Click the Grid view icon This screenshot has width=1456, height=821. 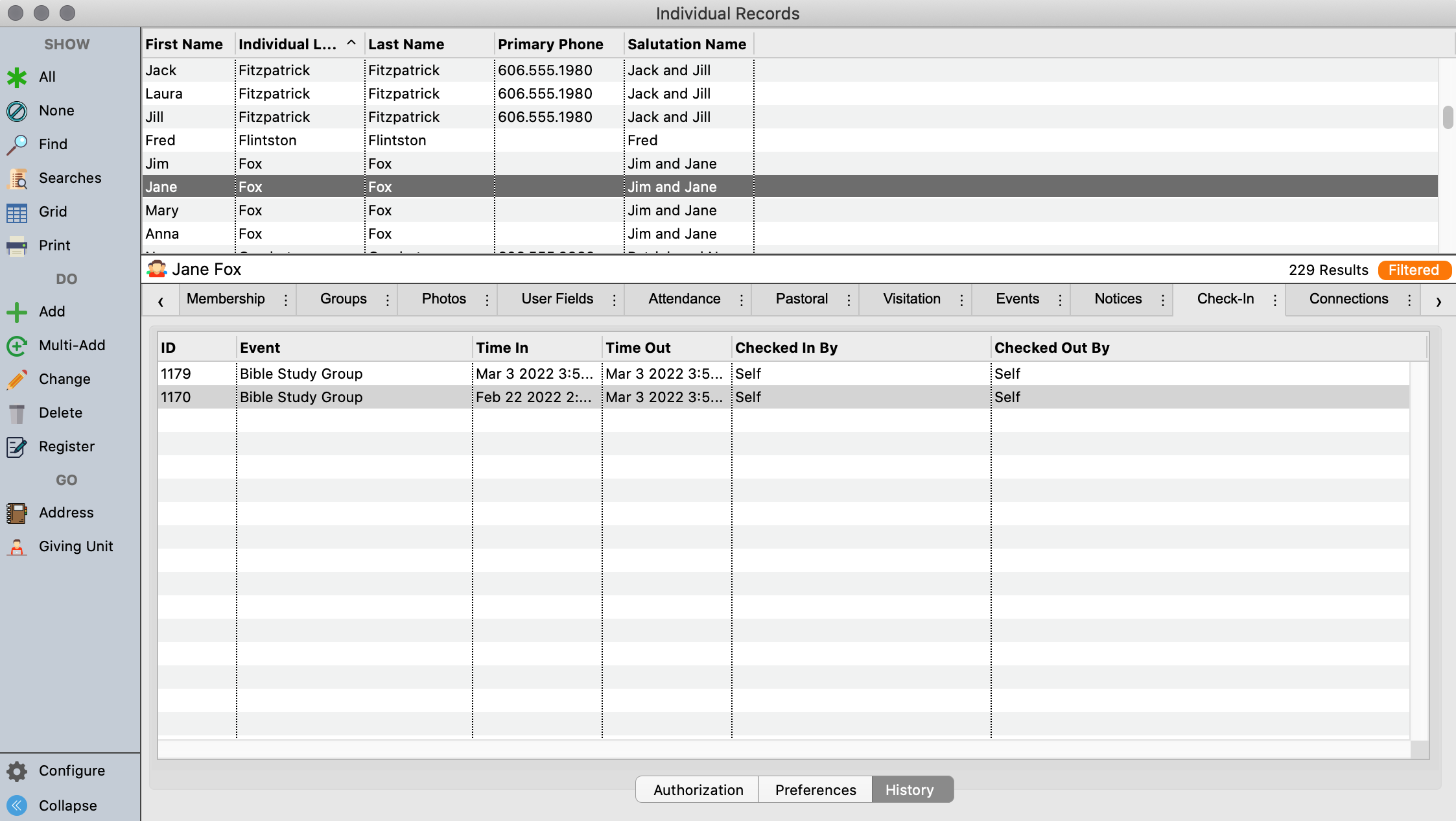coord(17,212)
